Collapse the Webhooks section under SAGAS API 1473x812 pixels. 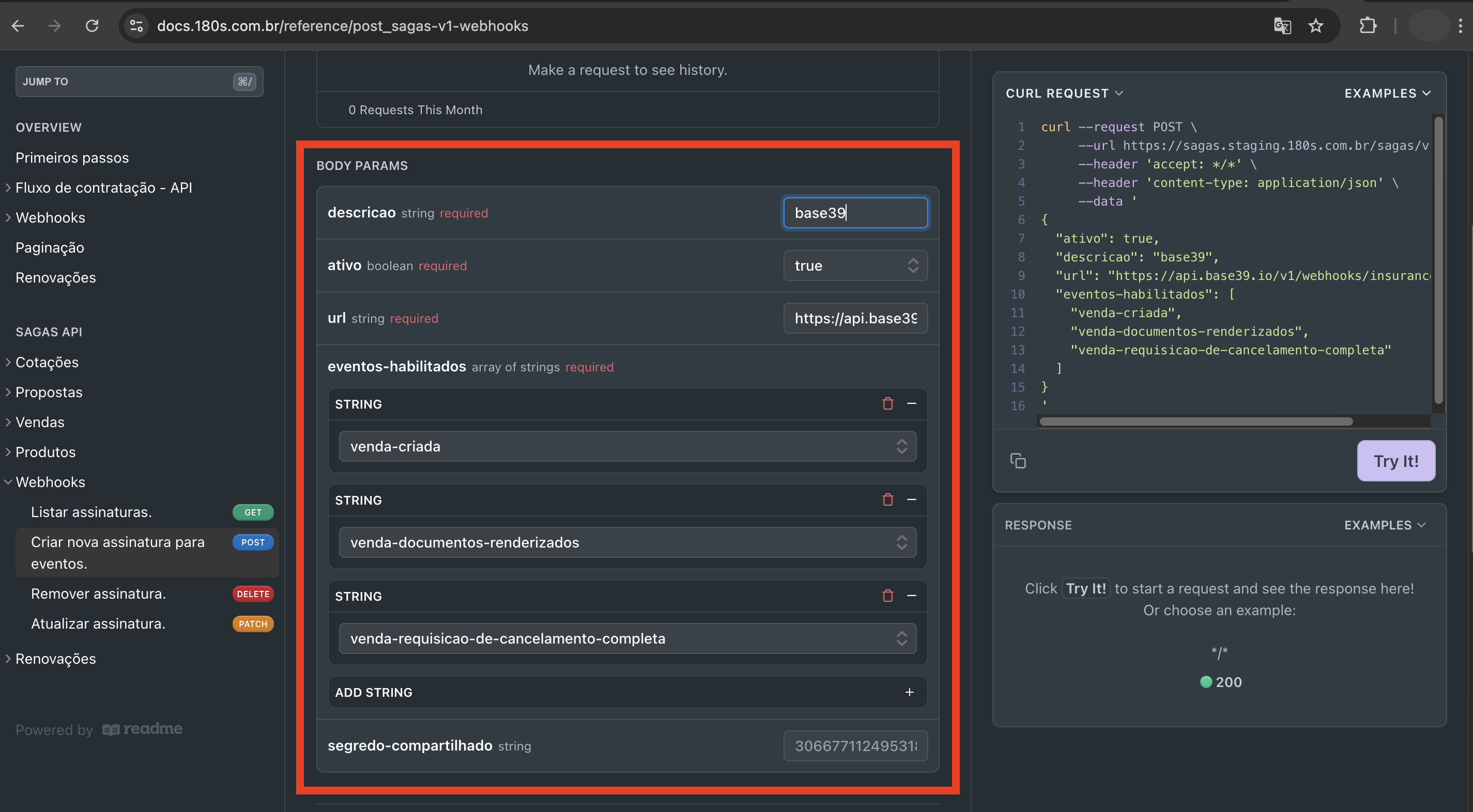[50, 482]
